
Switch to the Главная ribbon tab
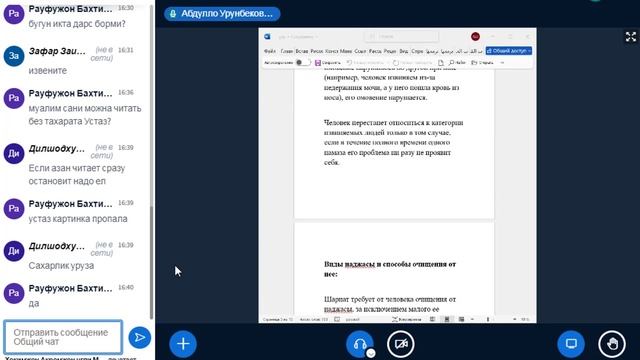(x=287, y=51)
